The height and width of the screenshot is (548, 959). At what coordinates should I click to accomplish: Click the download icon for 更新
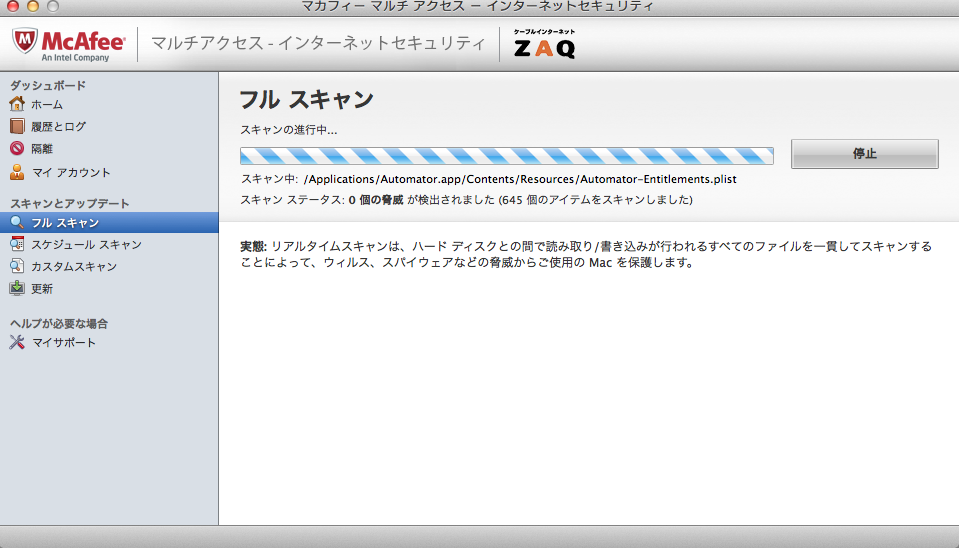tap(17, 288)
